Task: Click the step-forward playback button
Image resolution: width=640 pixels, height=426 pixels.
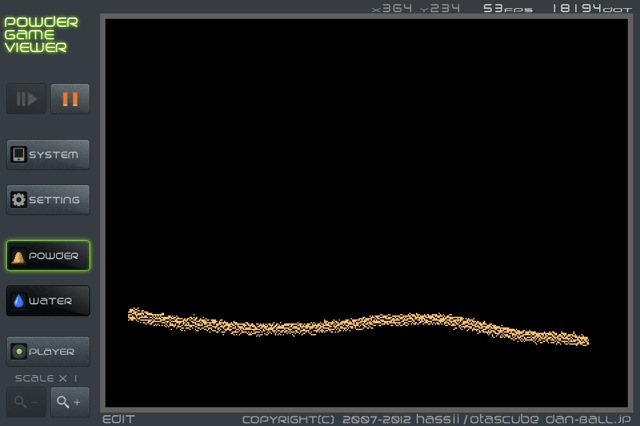Action: [26, 99]
